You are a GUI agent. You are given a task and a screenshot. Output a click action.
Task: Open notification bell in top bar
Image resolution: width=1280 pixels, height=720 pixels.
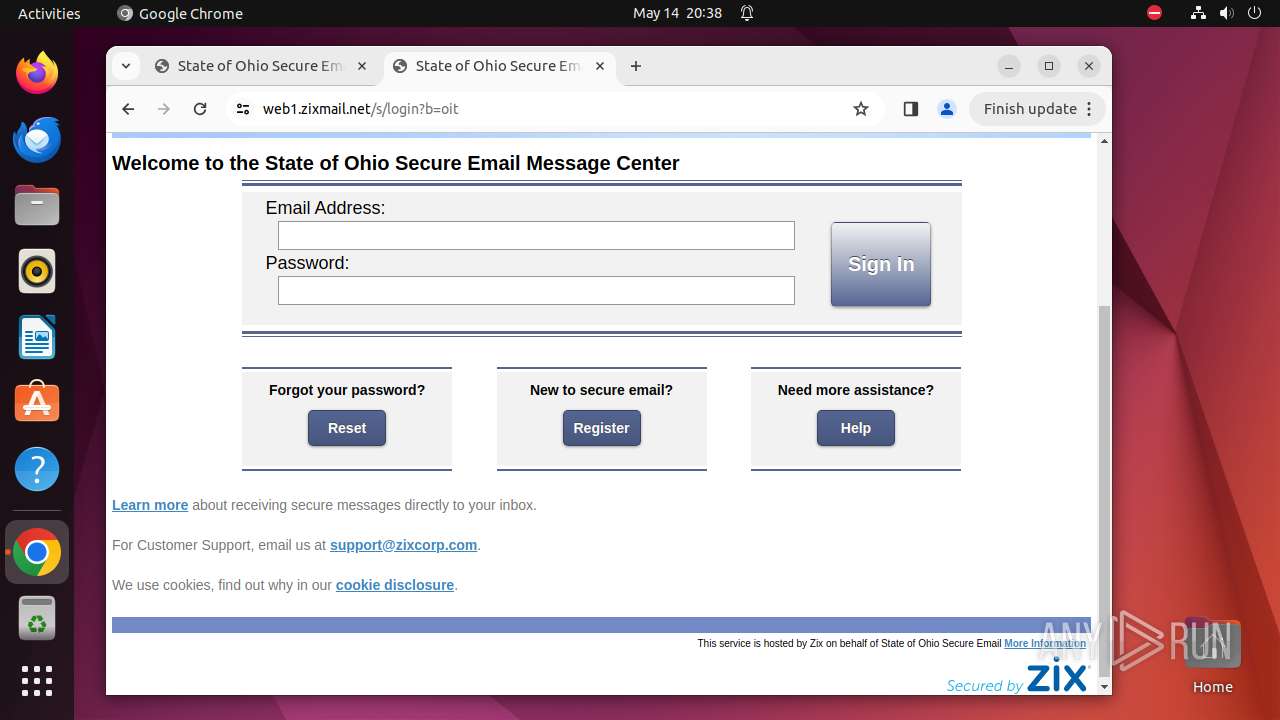tap(746, 13)
